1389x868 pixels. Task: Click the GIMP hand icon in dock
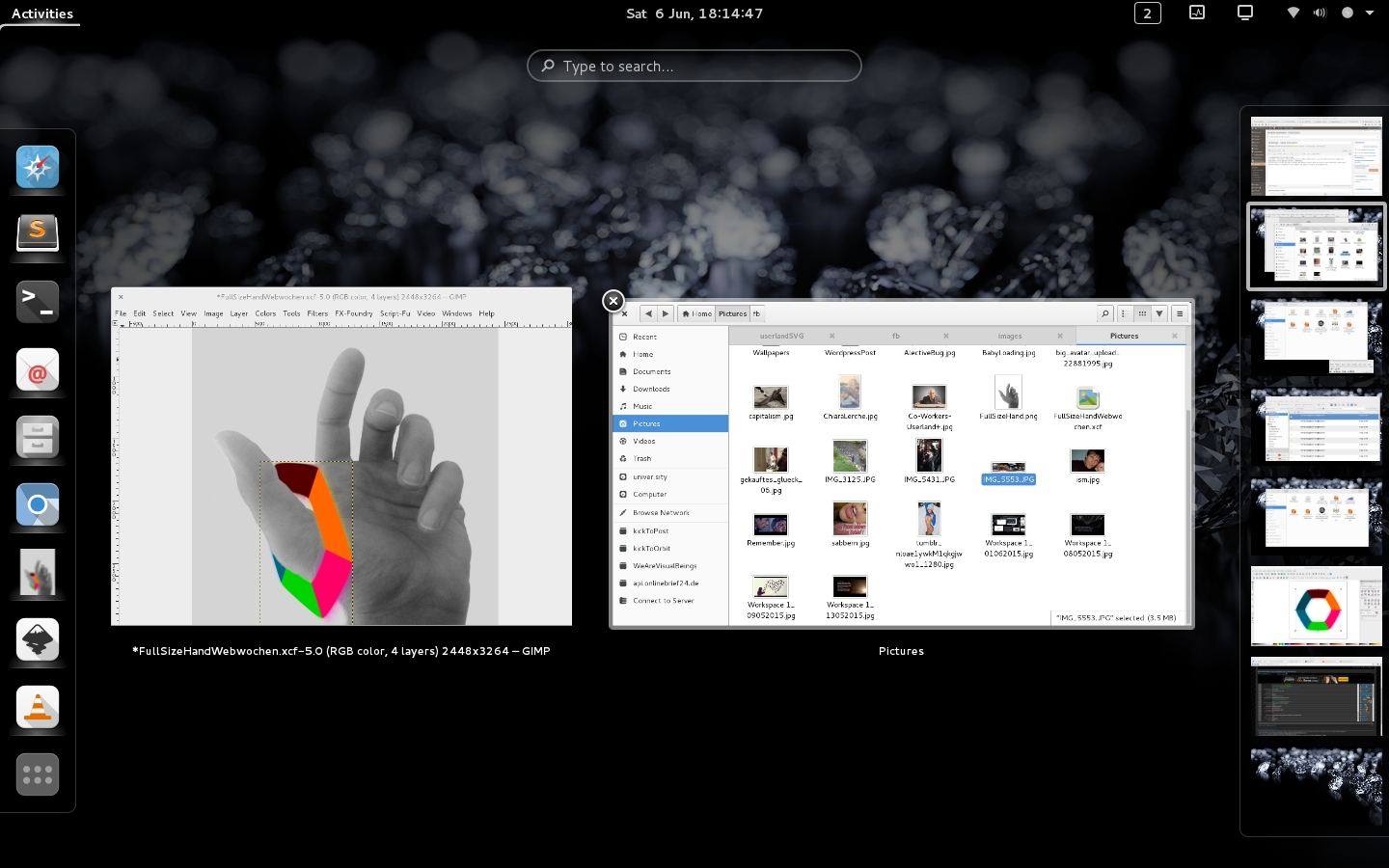38,573
